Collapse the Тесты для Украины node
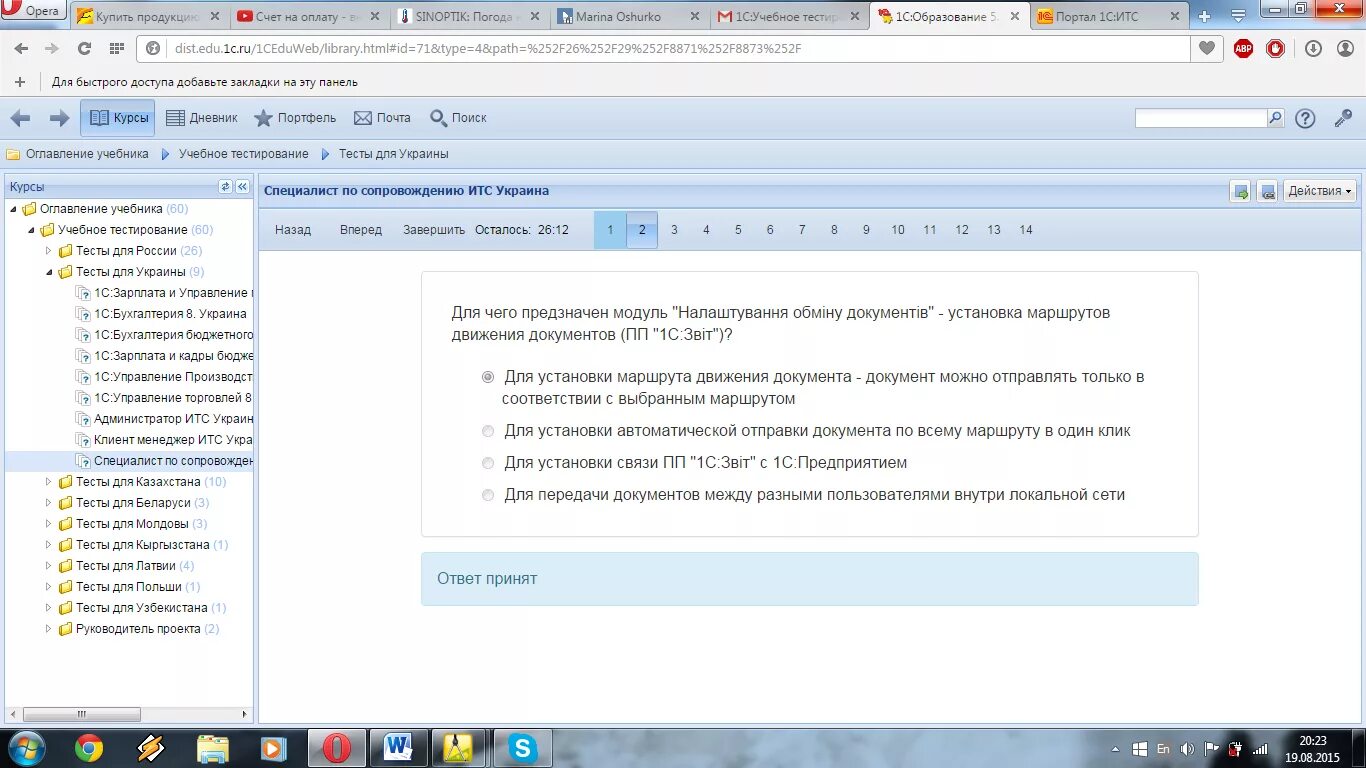Image resolution: width=1366 pixels, height=768 pixels. pyautogui.click(x=49, y=272)
